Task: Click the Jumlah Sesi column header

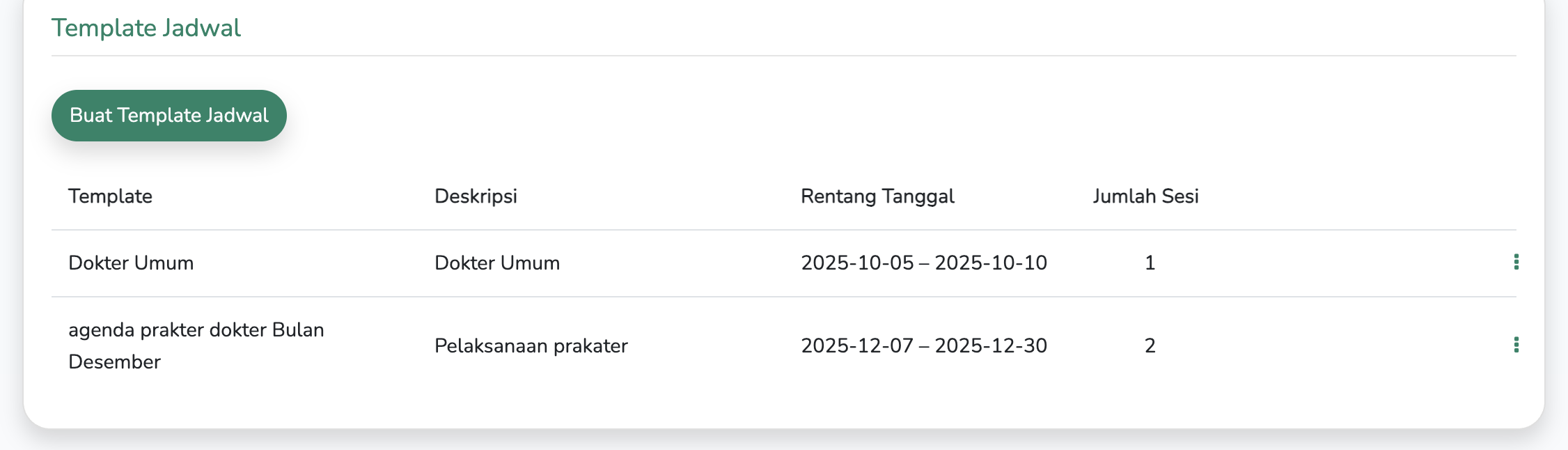Action: [x=1145, y=196]
